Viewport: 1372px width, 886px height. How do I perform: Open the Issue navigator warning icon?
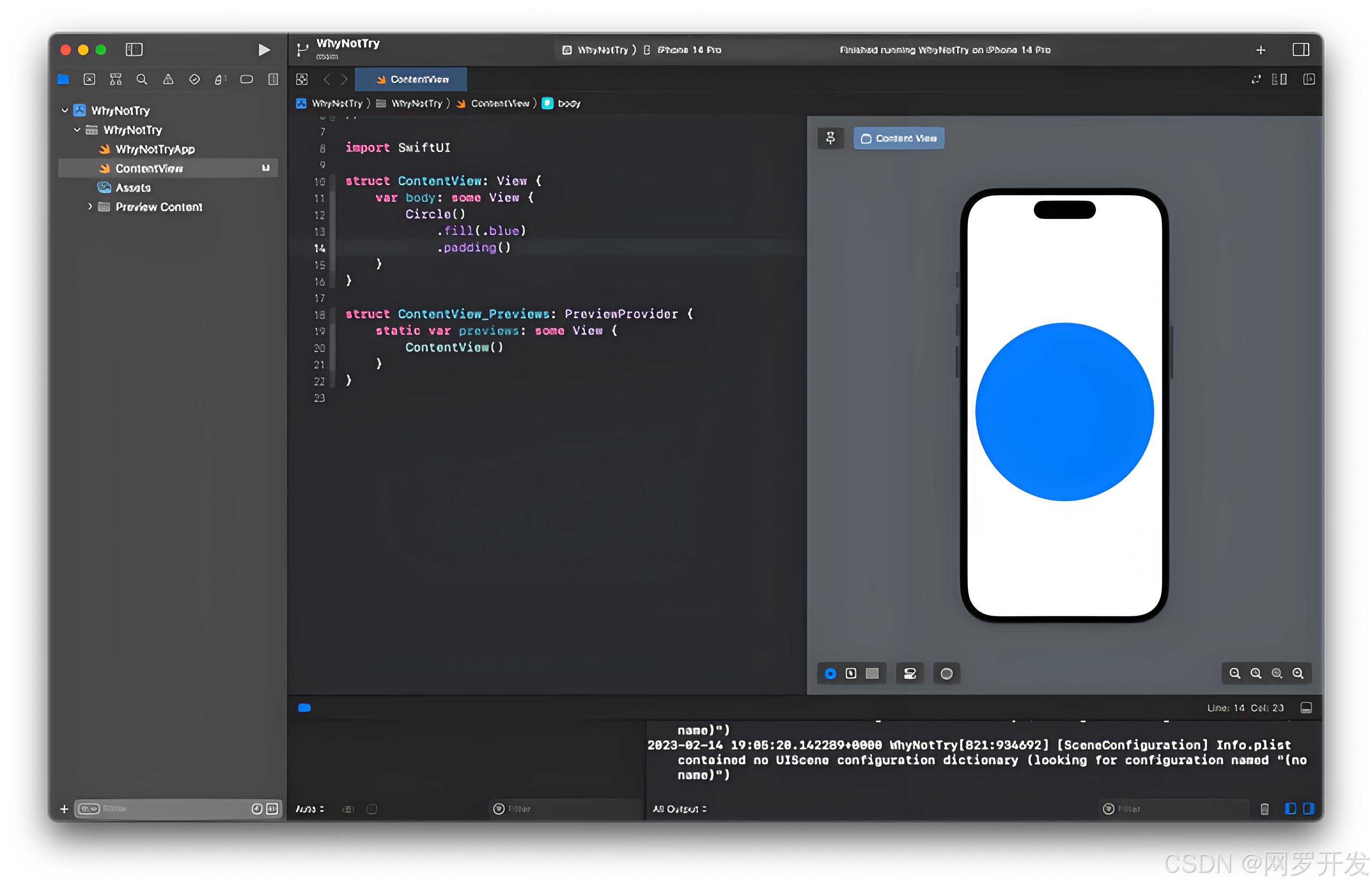pos(168,79)
